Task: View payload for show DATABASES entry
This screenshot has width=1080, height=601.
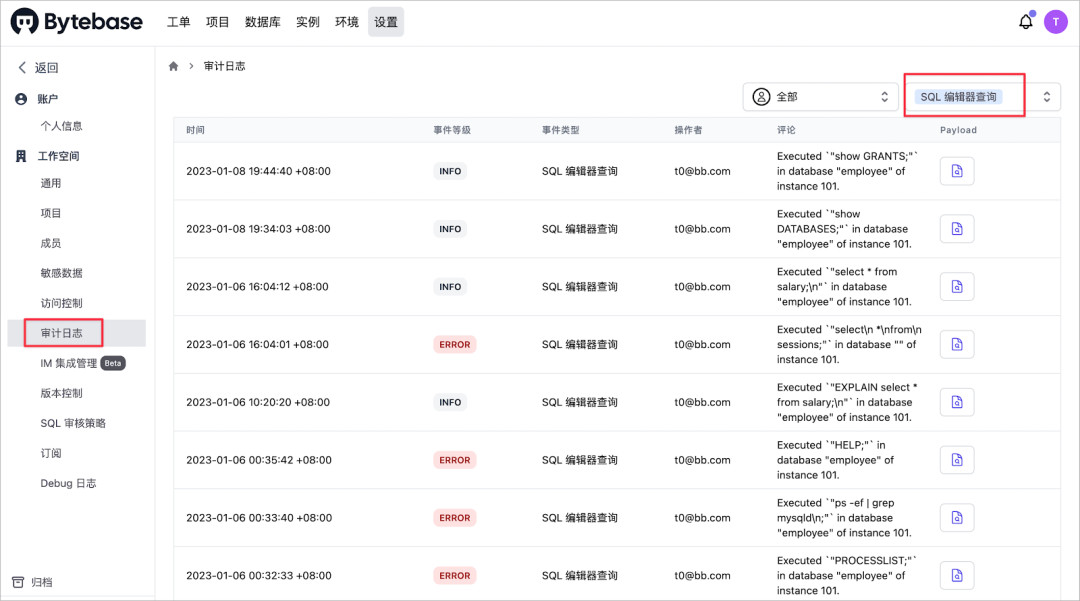Action: (957, 229)
